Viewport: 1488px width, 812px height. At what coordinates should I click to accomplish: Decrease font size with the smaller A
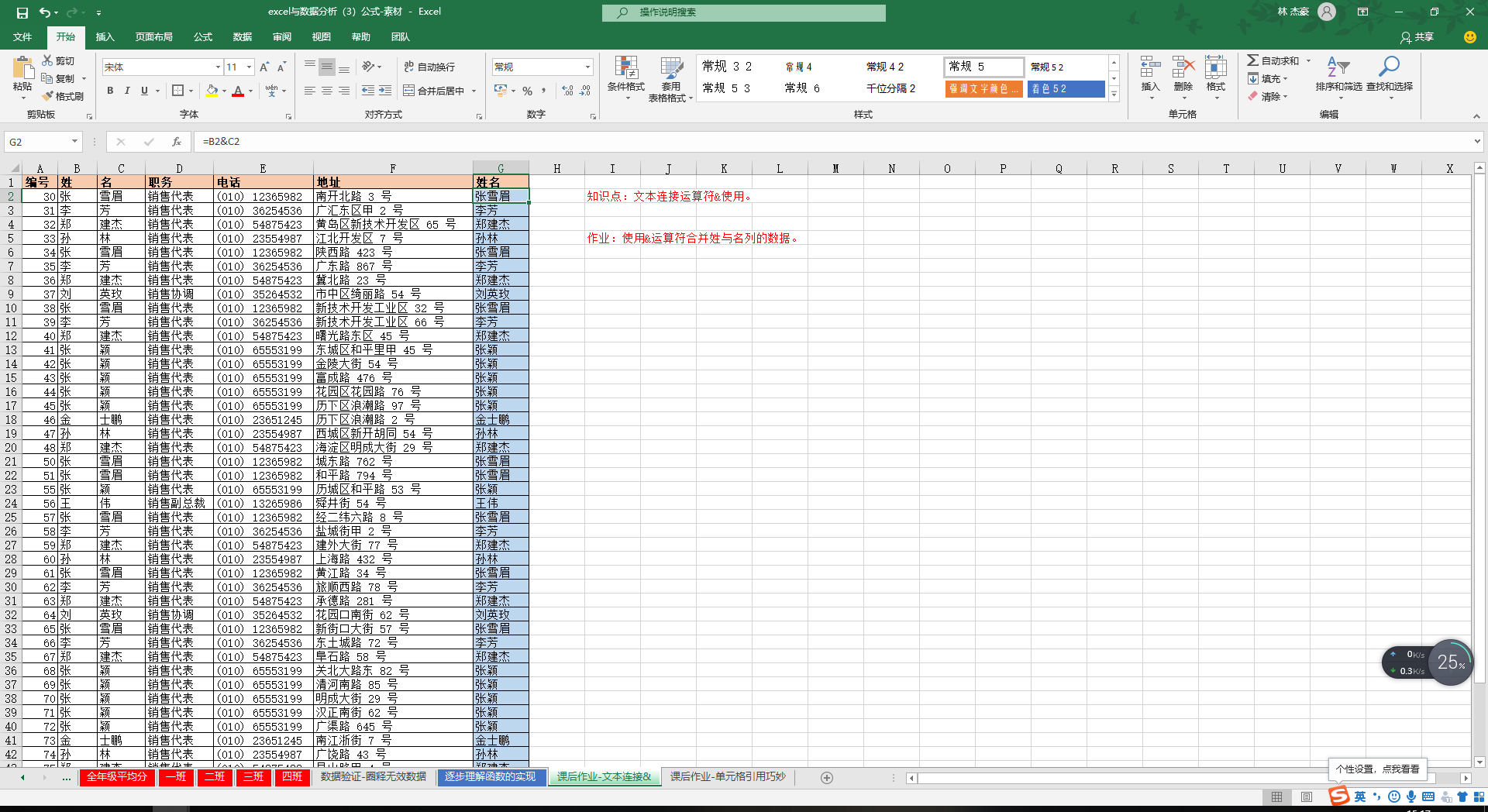(x=281, y=67)
